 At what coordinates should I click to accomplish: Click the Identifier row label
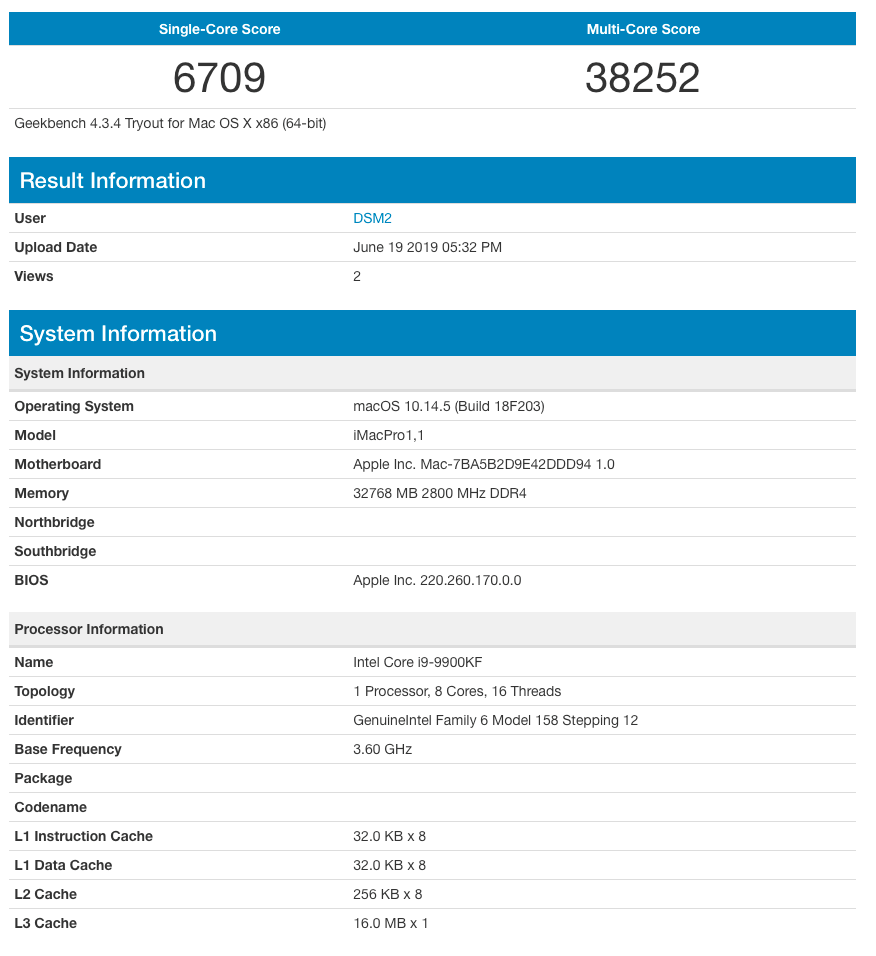pyautogui.click(x=44, y=721)
